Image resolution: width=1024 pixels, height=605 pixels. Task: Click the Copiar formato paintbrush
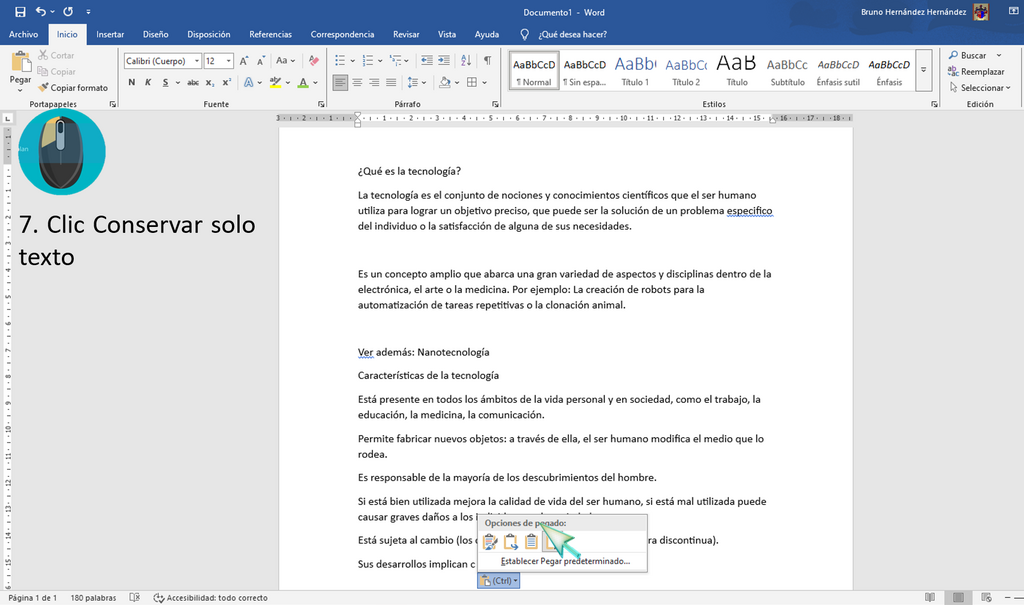pyautogui.click(x=72, y=88)
